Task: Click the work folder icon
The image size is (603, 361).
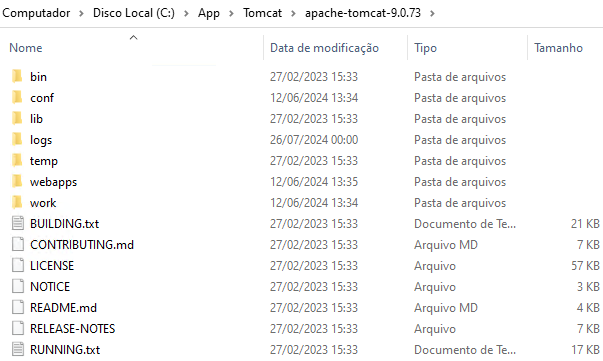Action: coord(17,203)
